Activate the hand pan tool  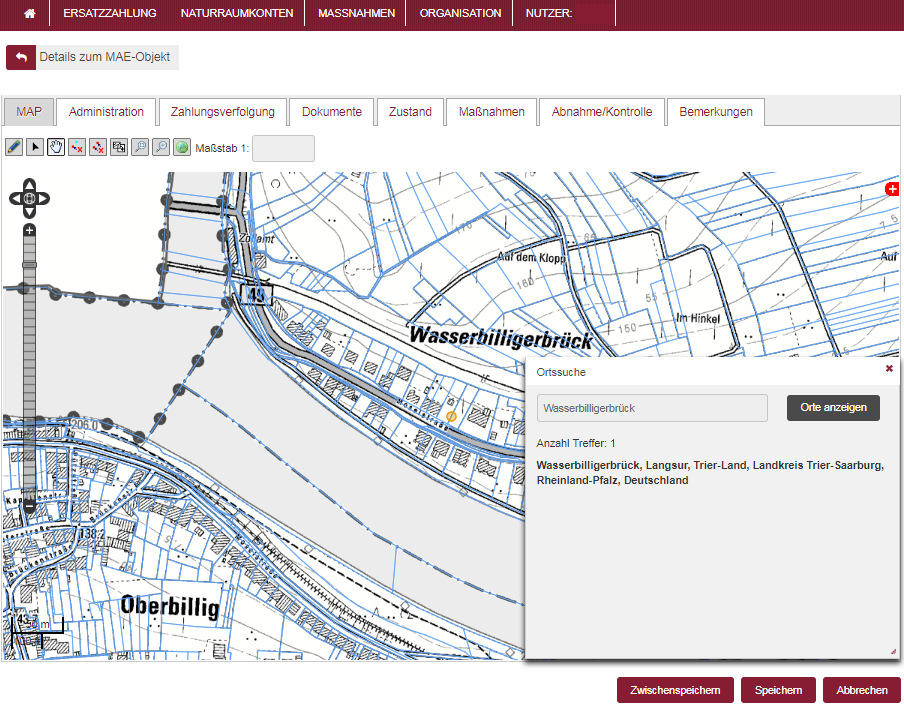point(56,147)
